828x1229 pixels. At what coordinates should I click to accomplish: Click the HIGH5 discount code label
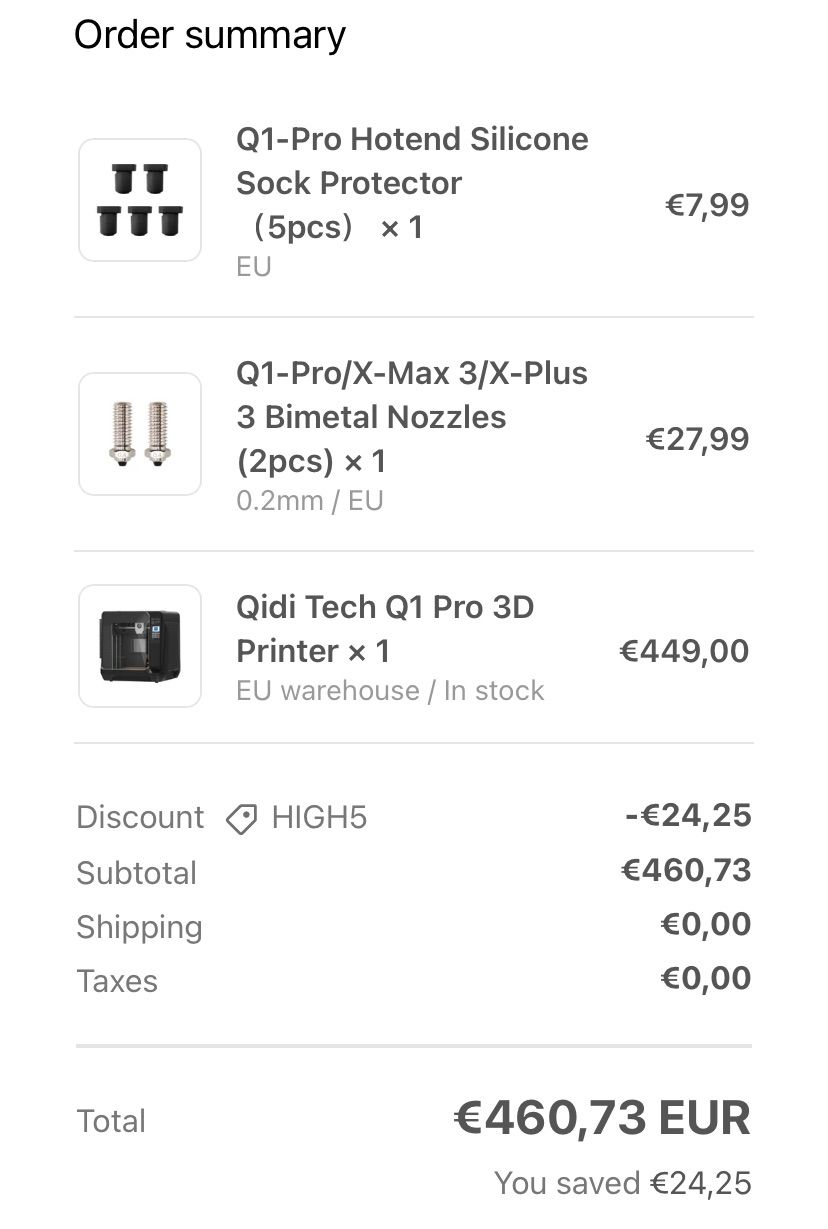(319, 818)
